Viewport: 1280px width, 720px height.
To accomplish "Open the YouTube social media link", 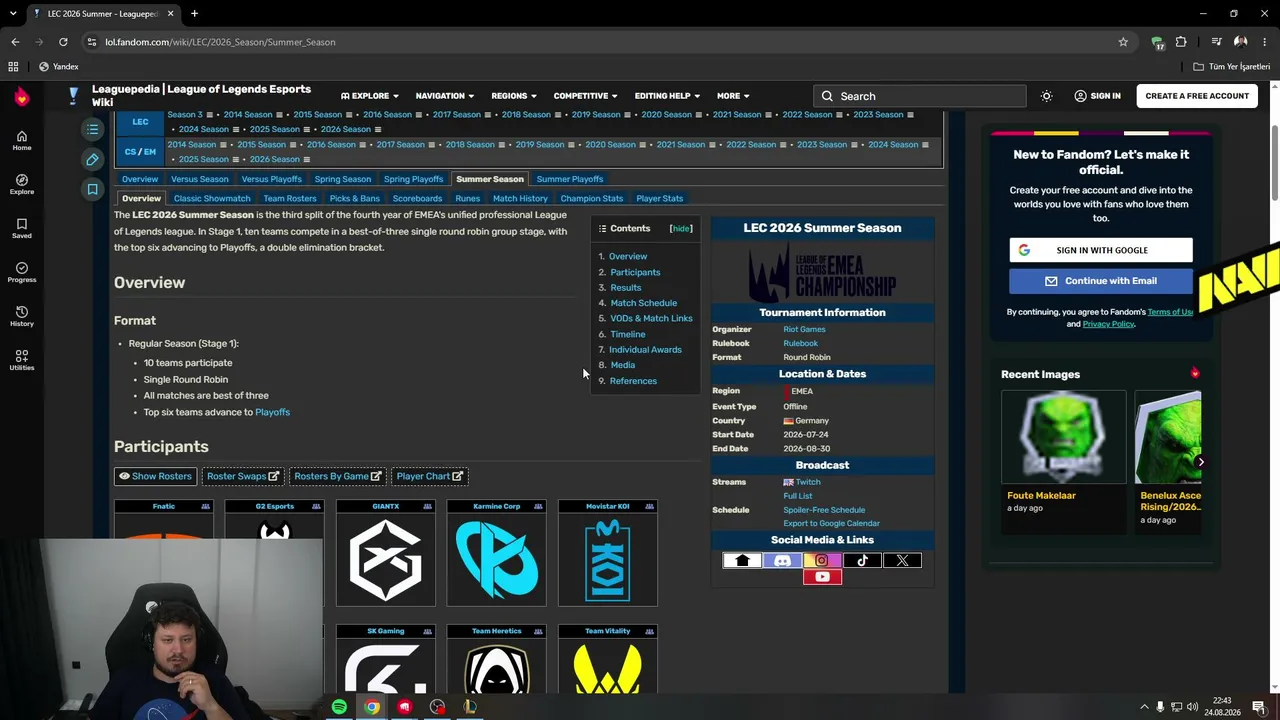I will coord(822,577).
